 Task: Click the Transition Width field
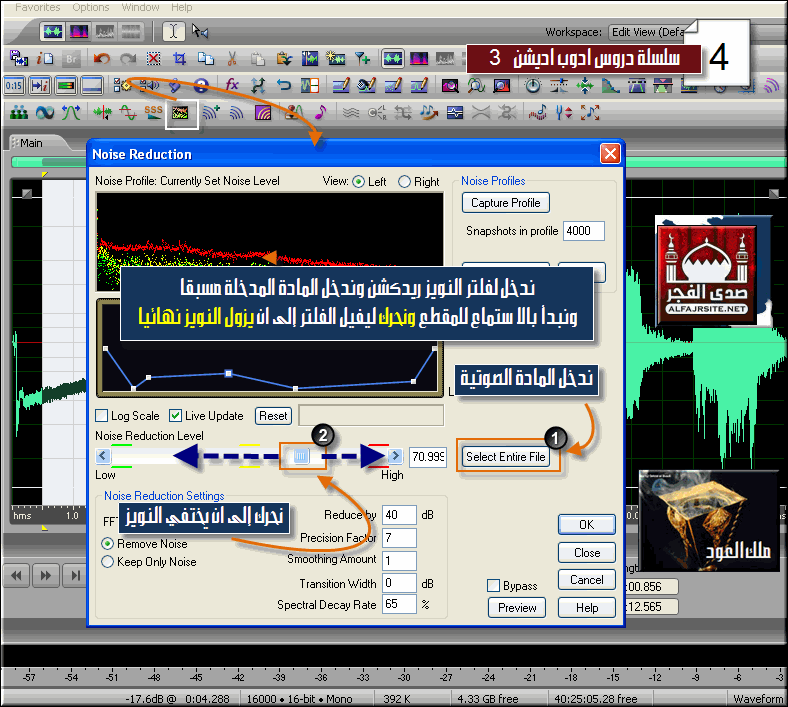[399, 583]
